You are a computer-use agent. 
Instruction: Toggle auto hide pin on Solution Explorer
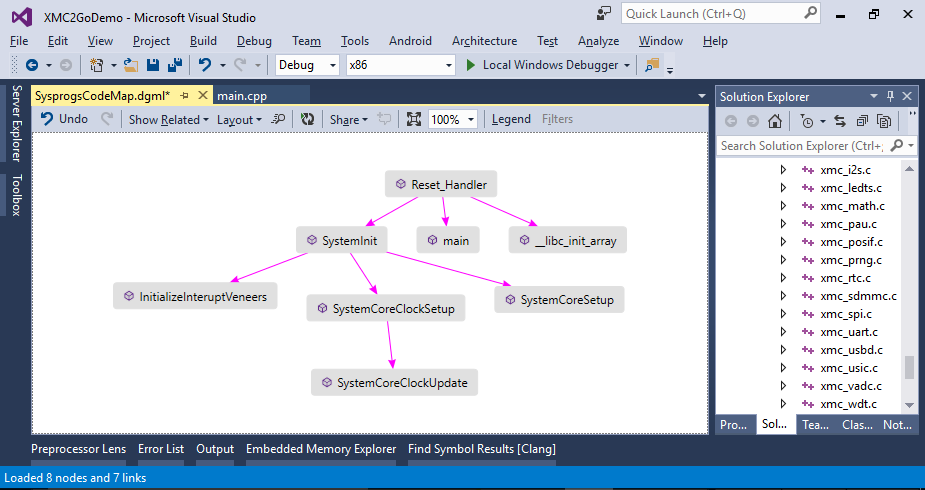891,96
